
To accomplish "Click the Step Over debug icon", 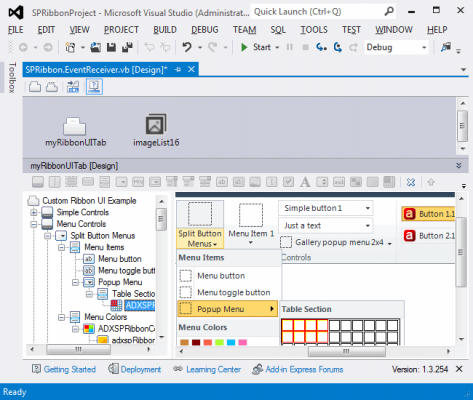I will point(338,47).
